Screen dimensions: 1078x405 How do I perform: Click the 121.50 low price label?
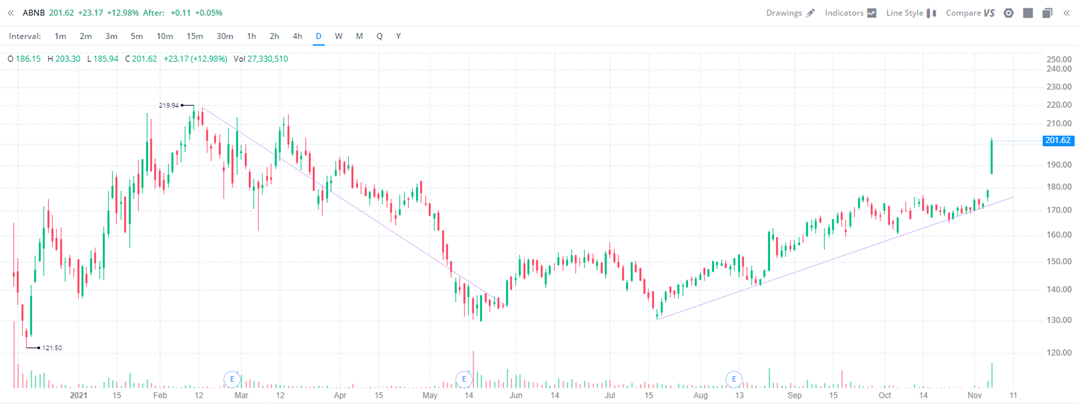52,348
